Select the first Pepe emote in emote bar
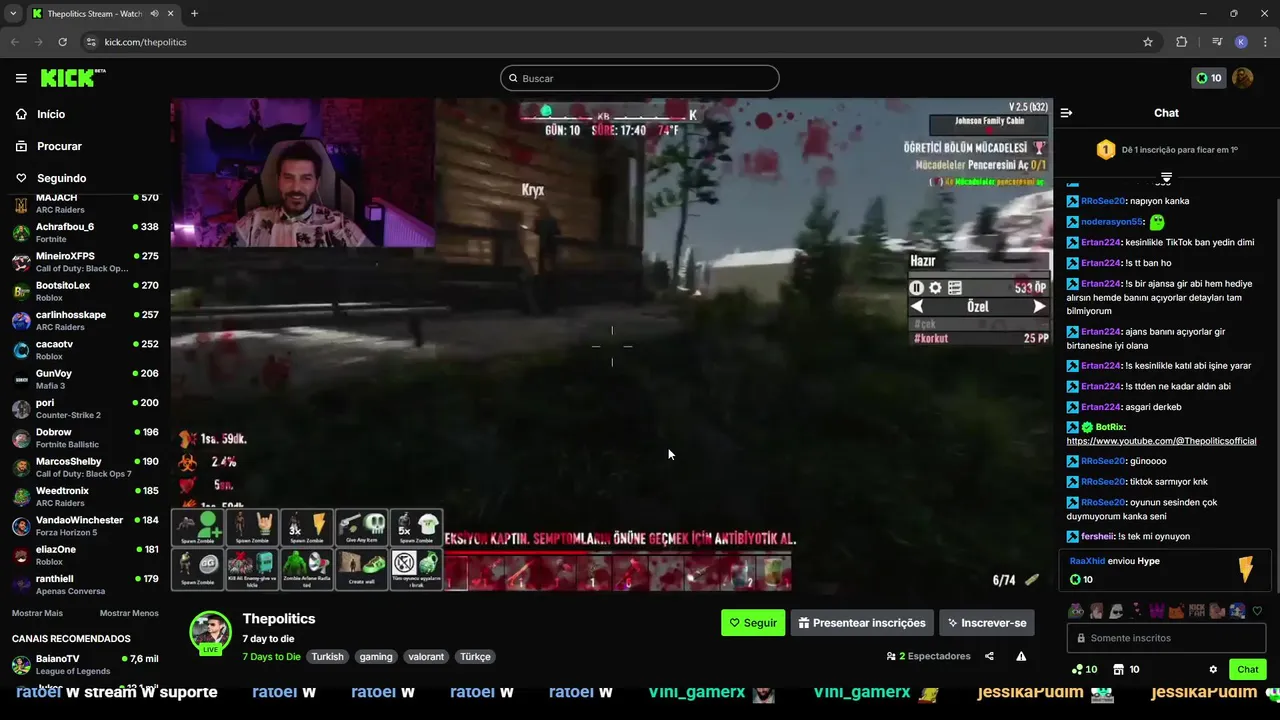 click(1076, 611)
